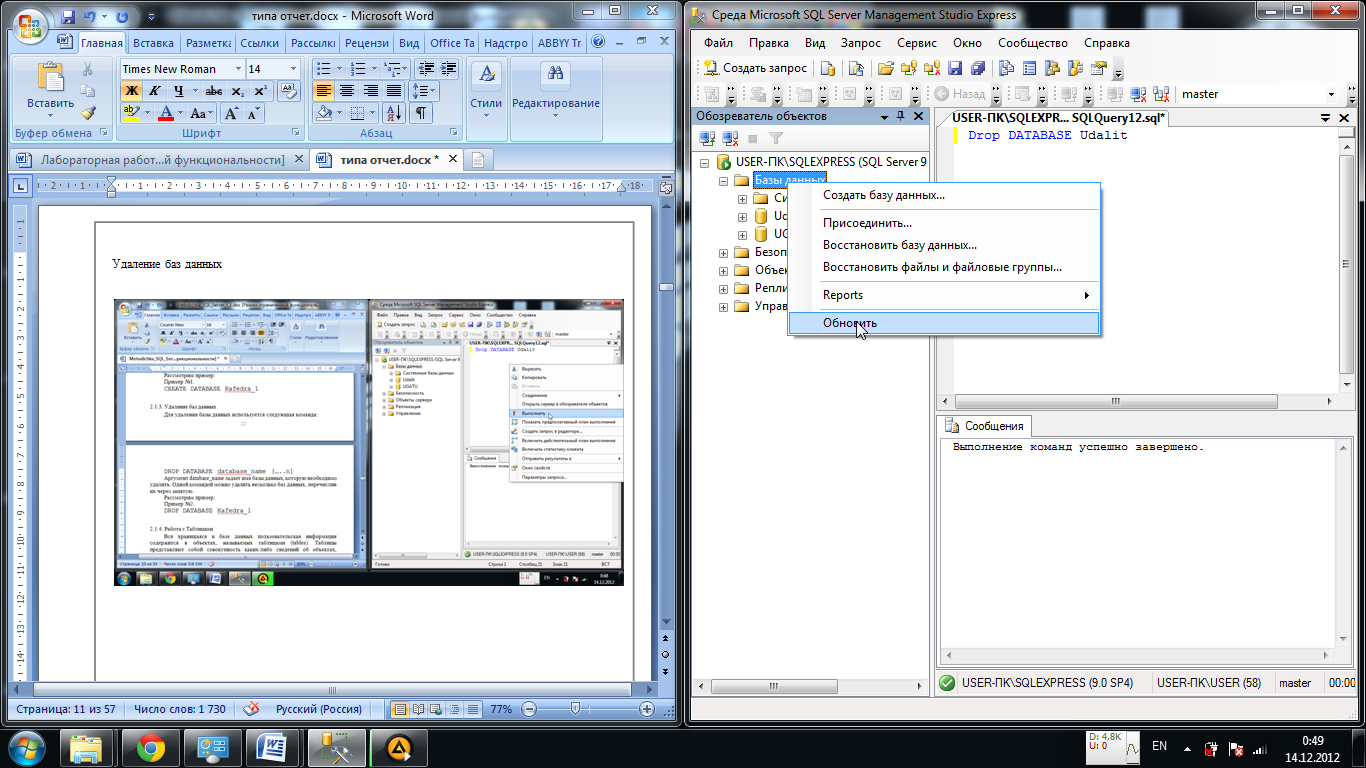Click the numbered list icon
Image resolution: width=1366 pixels, height=768 pixels.
click(356, 69)
